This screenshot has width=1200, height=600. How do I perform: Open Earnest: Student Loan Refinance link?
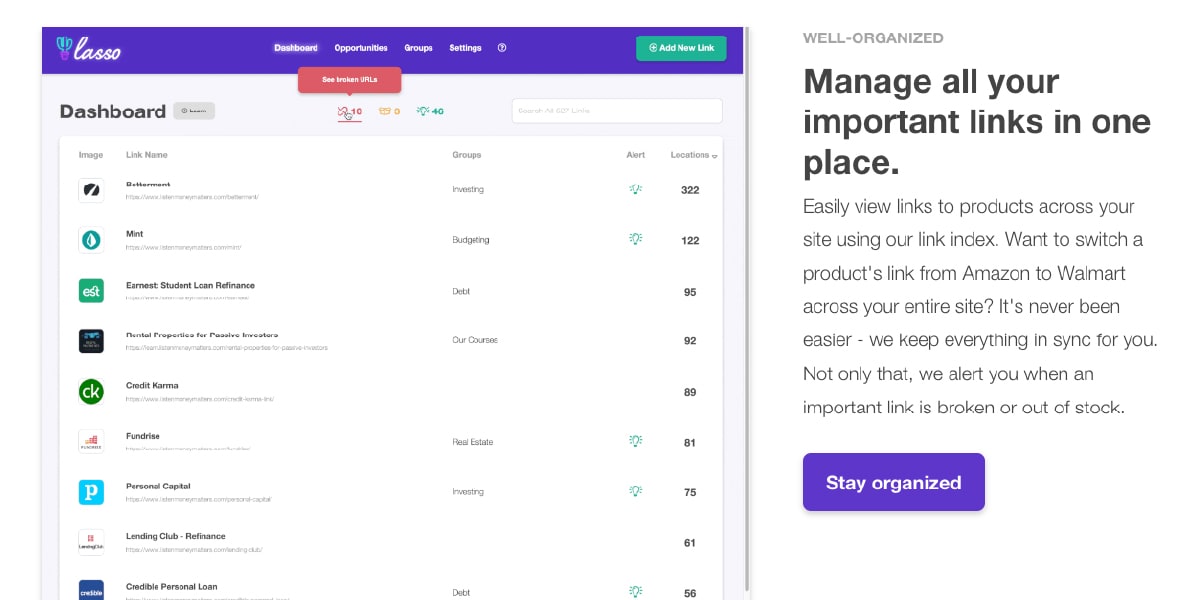point(190,285)
